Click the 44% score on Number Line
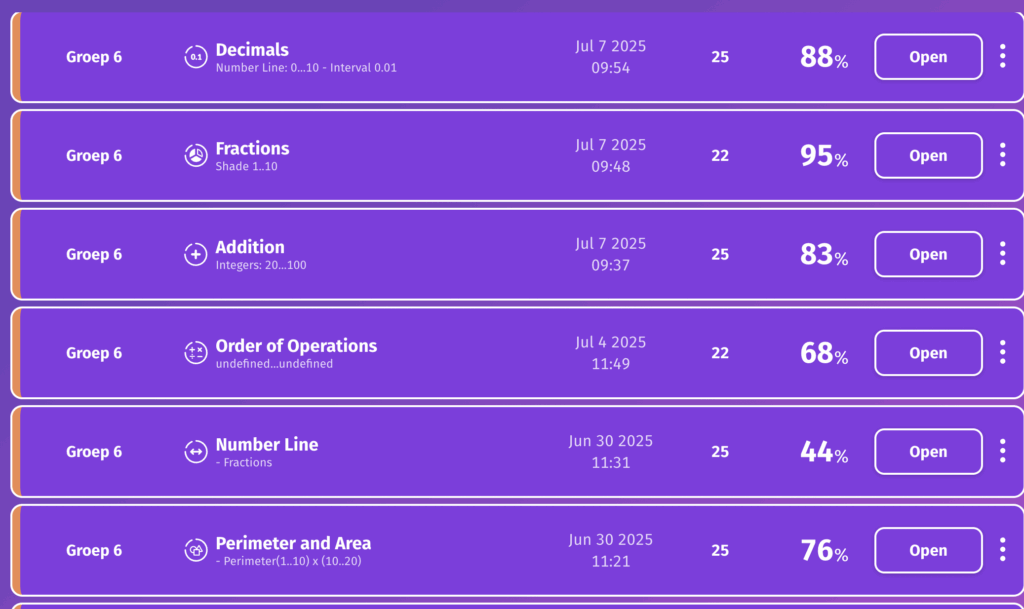This screenshot has width=1024, height=609. click(x=824, y=453)
